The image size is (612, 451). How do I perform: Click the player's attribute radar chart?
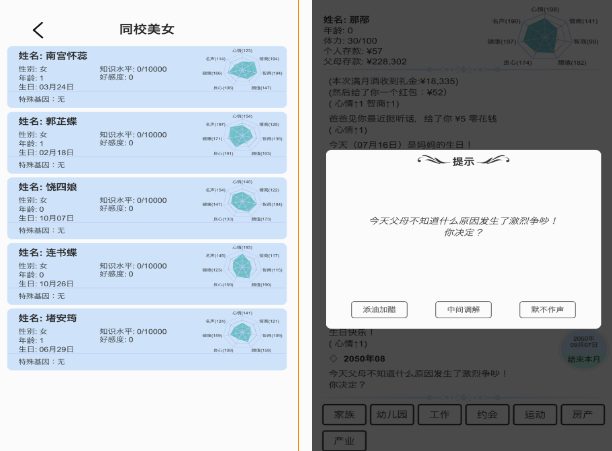click(541, 38)
